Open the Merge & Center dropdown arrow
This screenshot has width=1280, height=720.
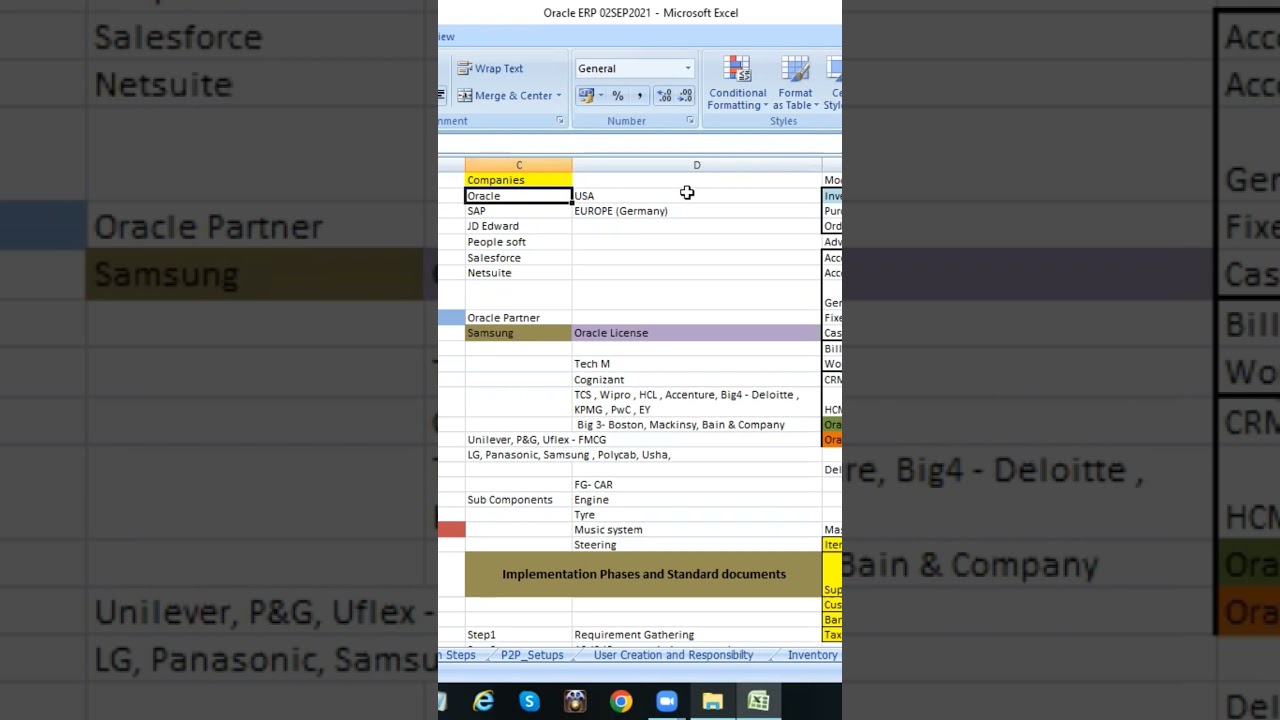(x=559, y=96)
